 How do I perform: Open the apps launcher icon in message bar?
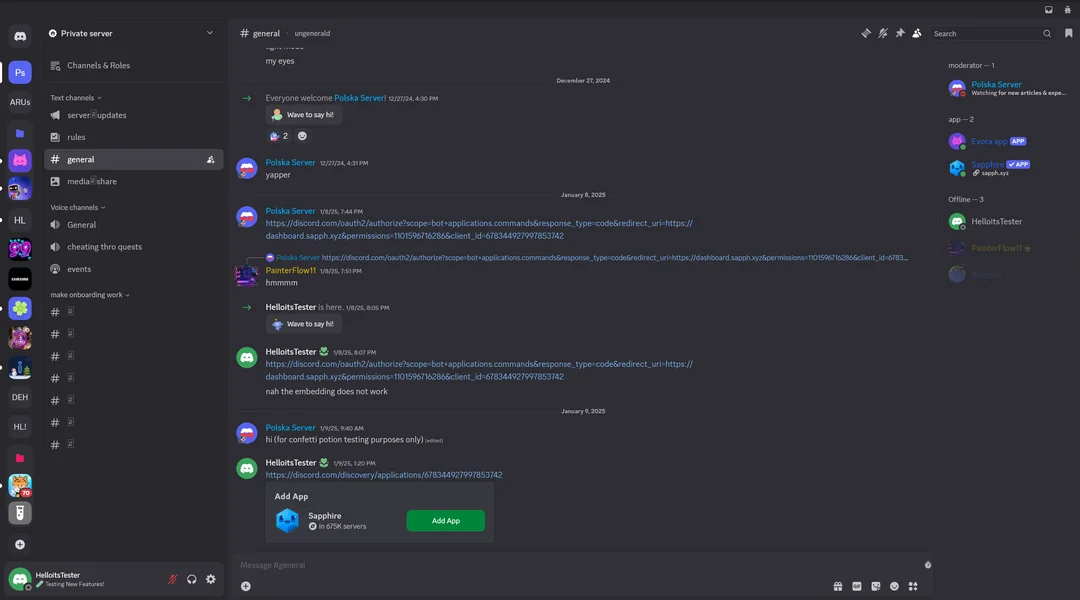click(x=913, y=586)
